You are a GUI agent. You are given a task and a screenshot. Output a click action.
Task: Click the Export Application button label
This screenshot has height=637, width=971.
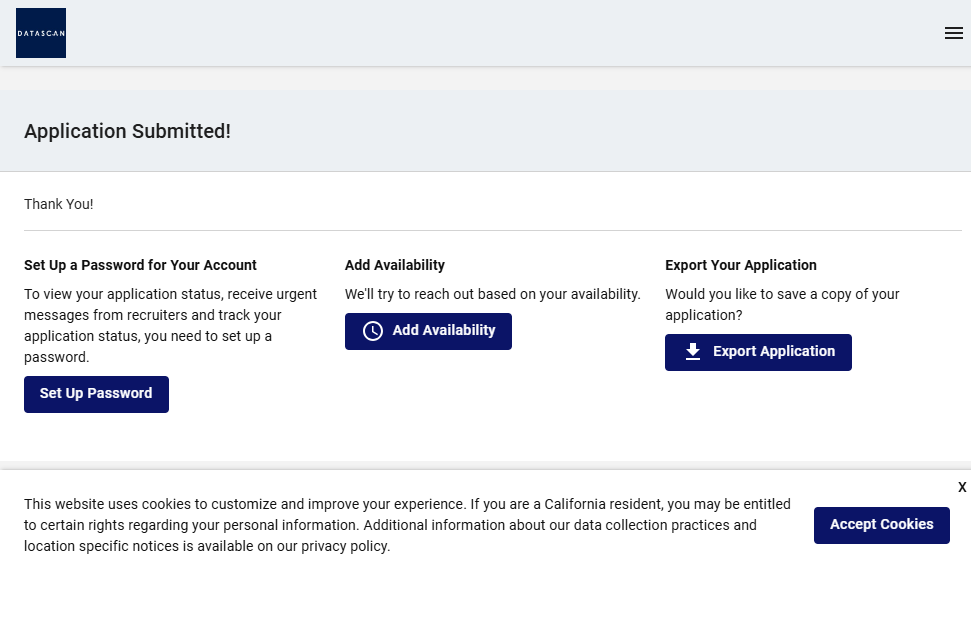tap(773, 352)
